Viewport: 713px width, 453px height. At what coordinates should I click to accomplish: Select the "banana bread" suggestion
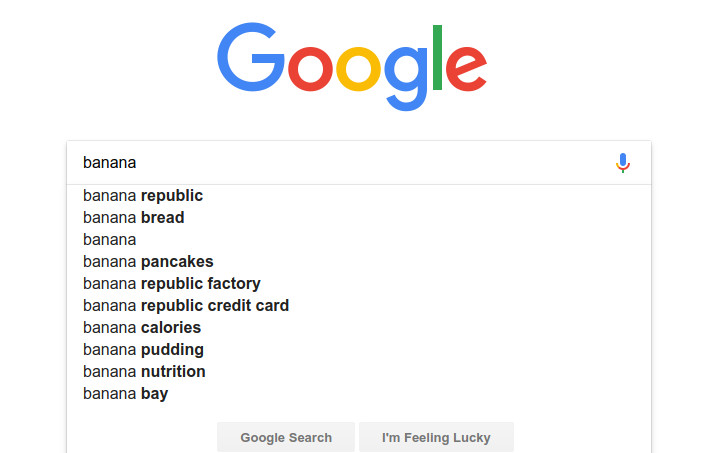coord(359,217)
